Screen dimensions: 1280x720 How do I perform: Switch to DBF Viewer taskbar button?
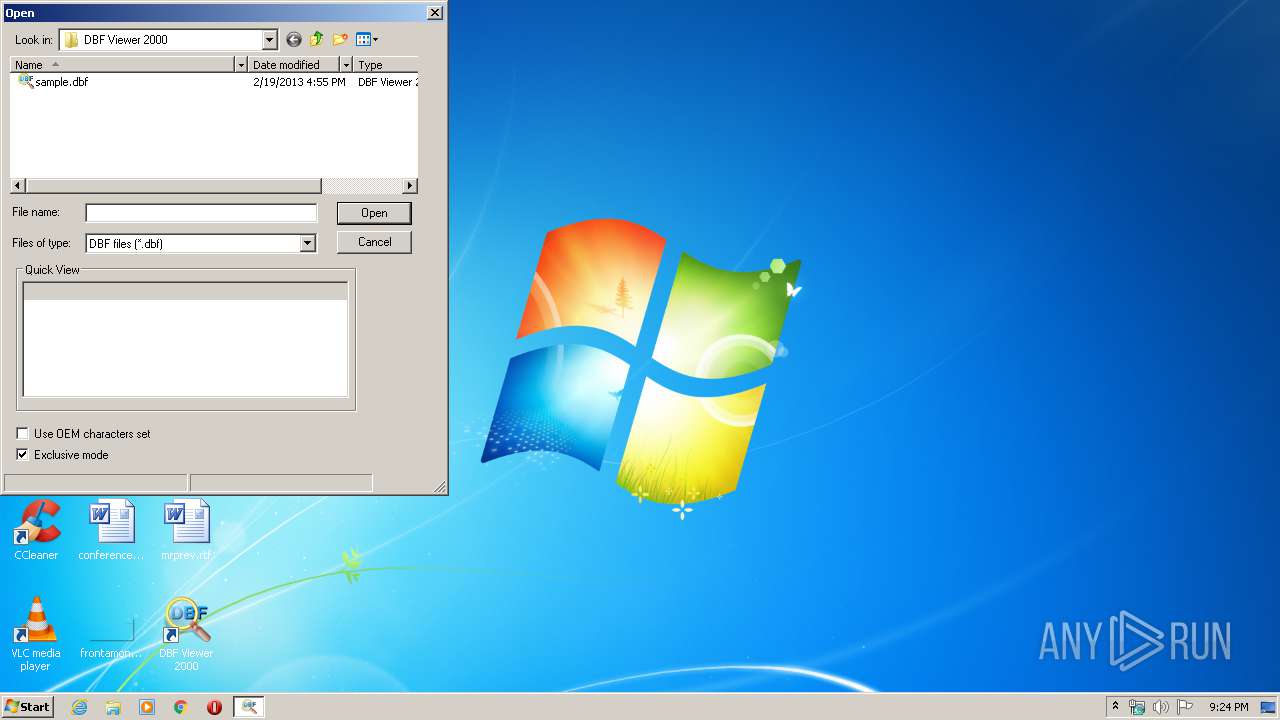[249, 707]
